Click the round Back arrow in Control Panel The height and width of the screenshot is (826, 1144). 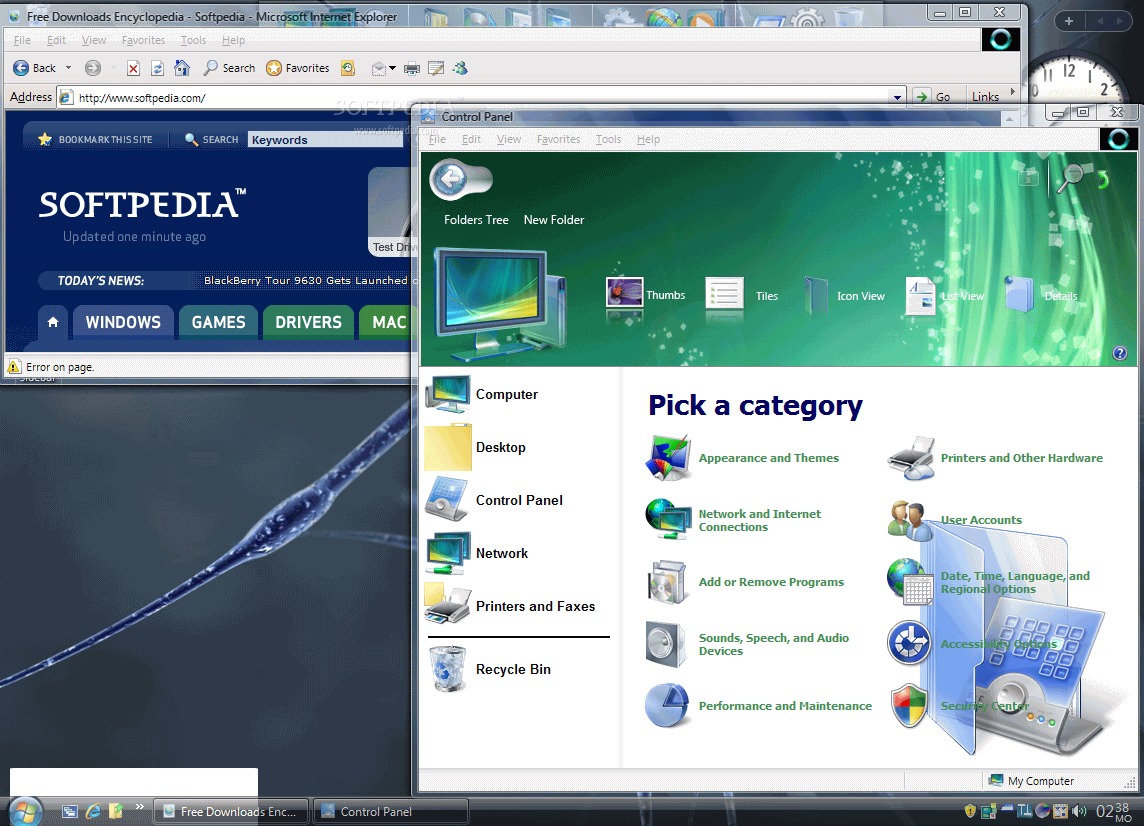tap(452, 178)
